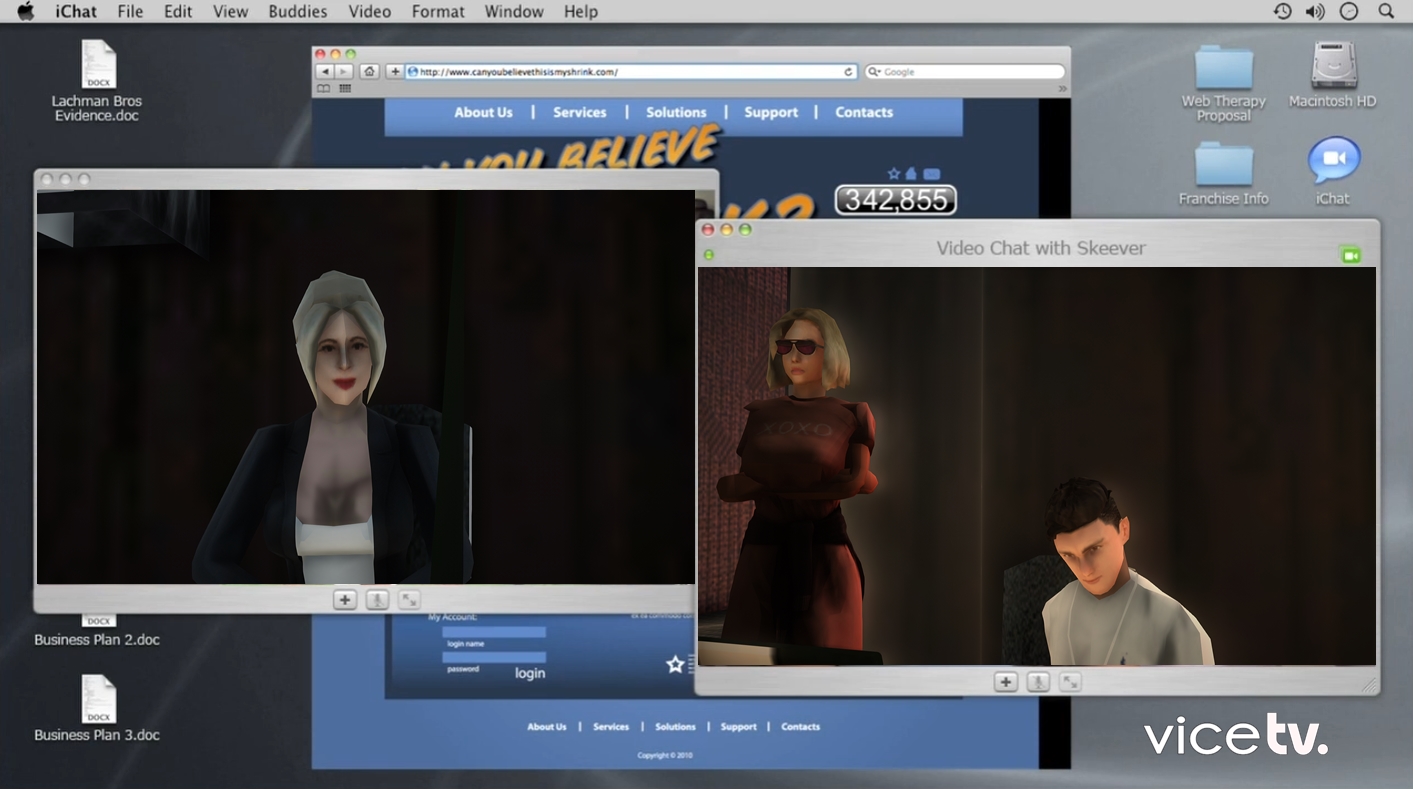Open the File menu
The height and width of the screenshot is (789, 1413).
[130, 11]
